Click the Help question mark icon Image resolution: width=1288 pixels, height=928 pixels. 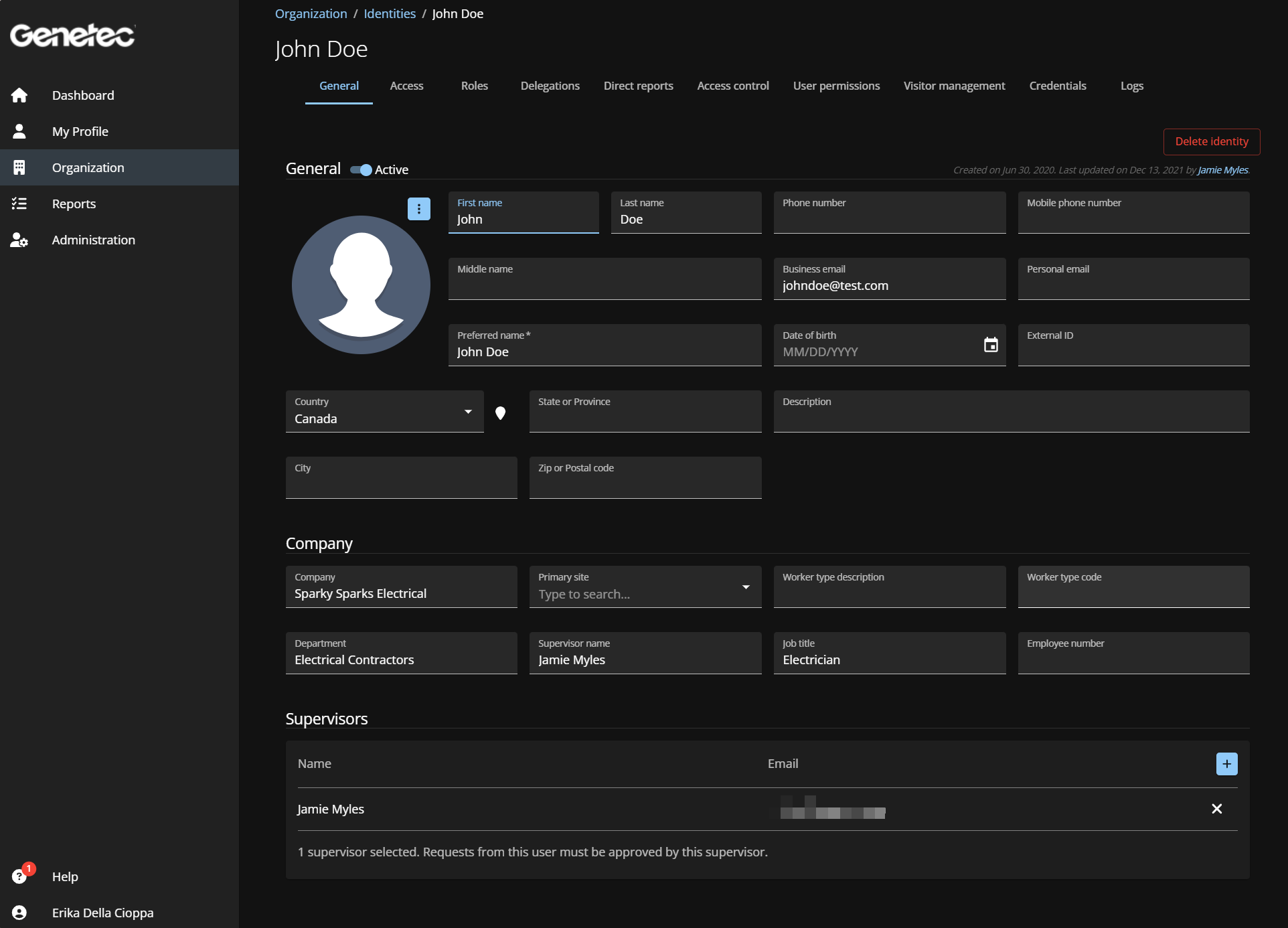19,876
